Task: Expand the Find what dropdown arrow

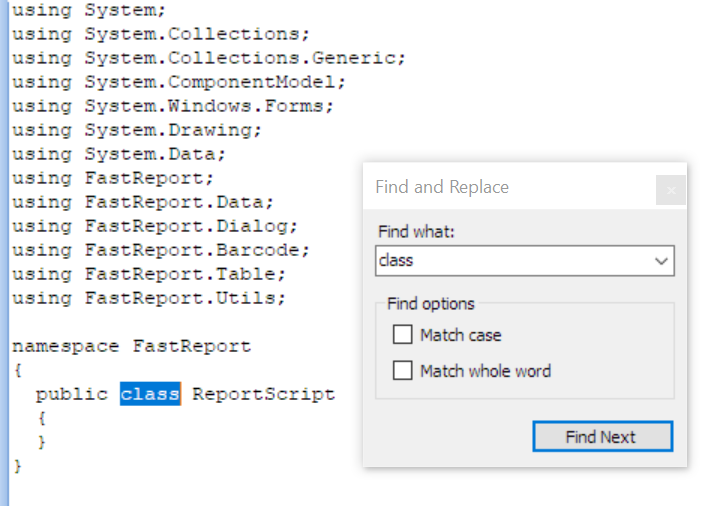Action: [661, 261]
